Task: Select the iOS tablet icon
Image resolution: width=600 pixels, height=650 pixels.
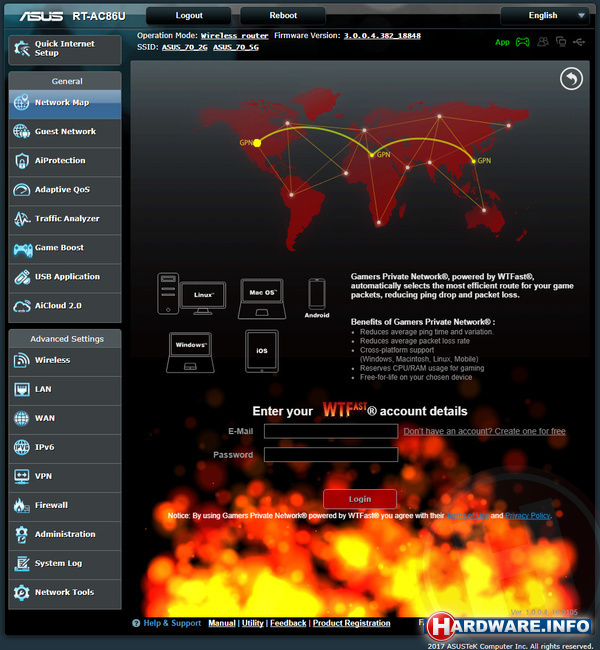Action: point(262,351)
